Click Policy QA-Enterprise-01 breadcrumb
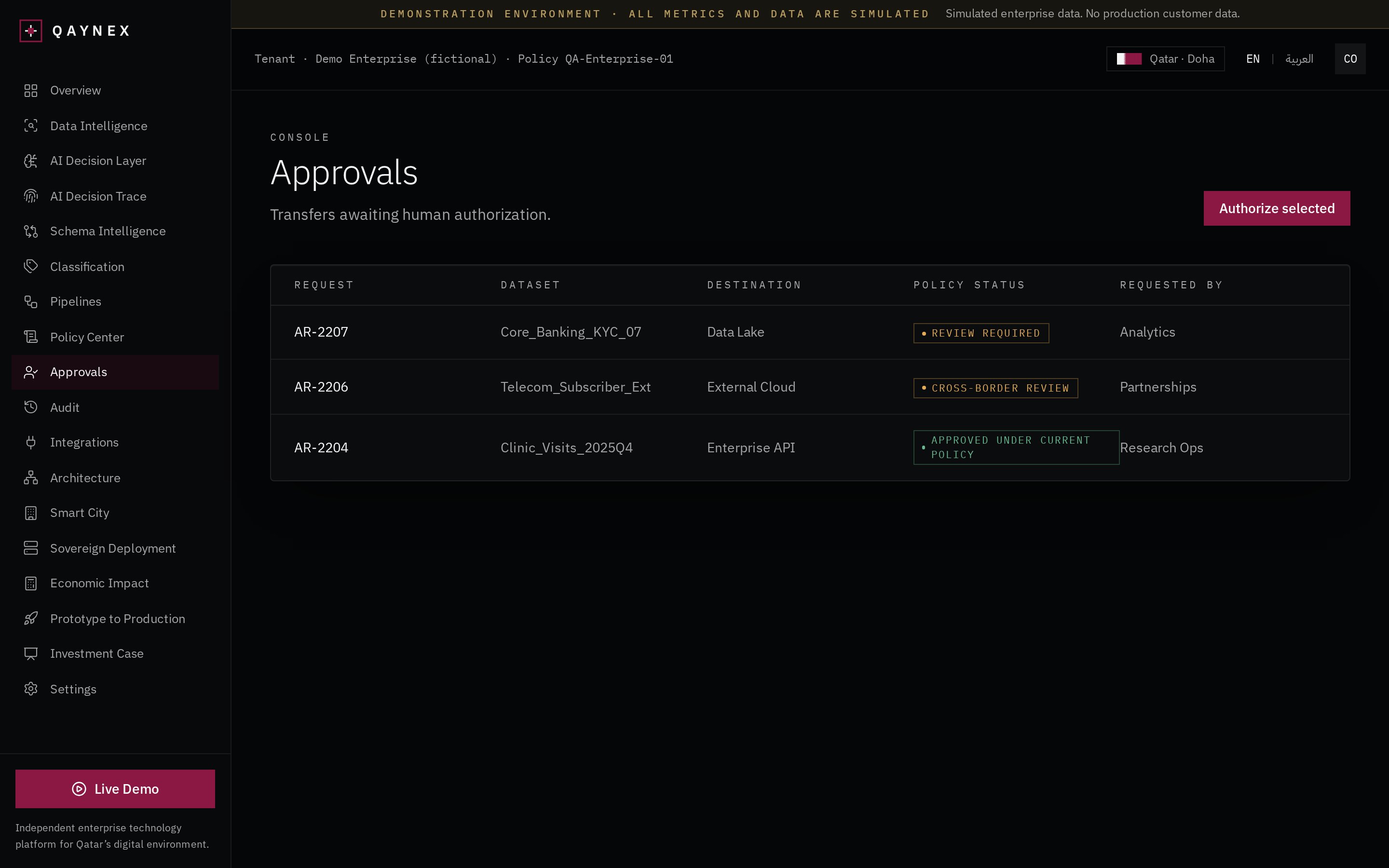This screenshot has width=1389, height=868. coord(595,59)
